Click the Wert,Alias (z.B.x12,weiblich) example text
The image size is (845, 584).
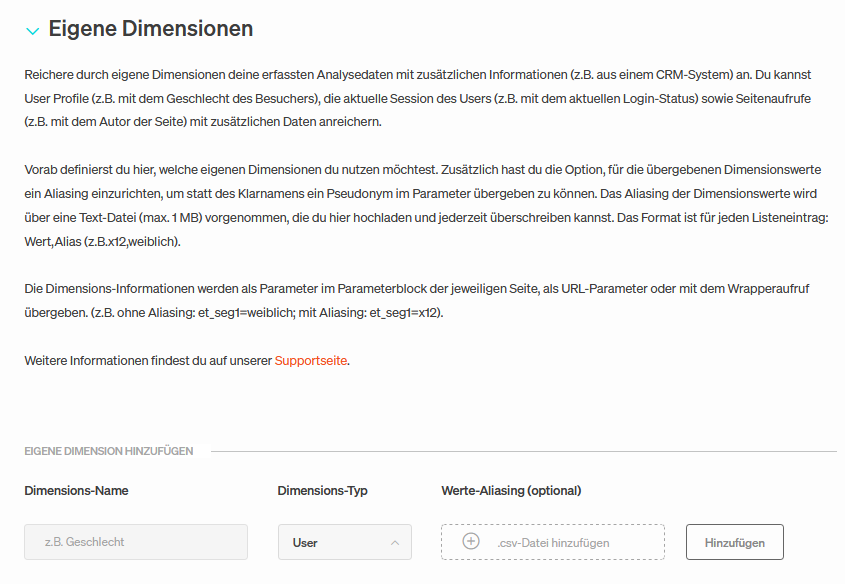coord(102,241)
